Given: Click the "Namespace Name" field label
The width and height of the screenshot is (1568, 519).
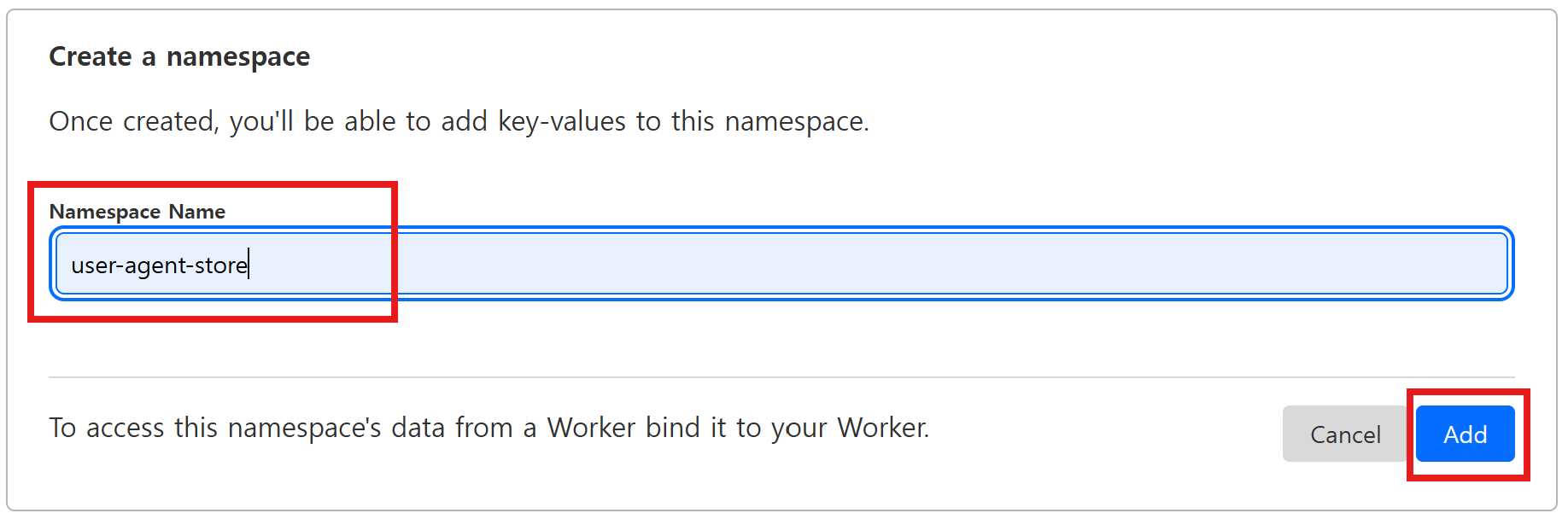Looking at the screenshot, I should [137, 212].
